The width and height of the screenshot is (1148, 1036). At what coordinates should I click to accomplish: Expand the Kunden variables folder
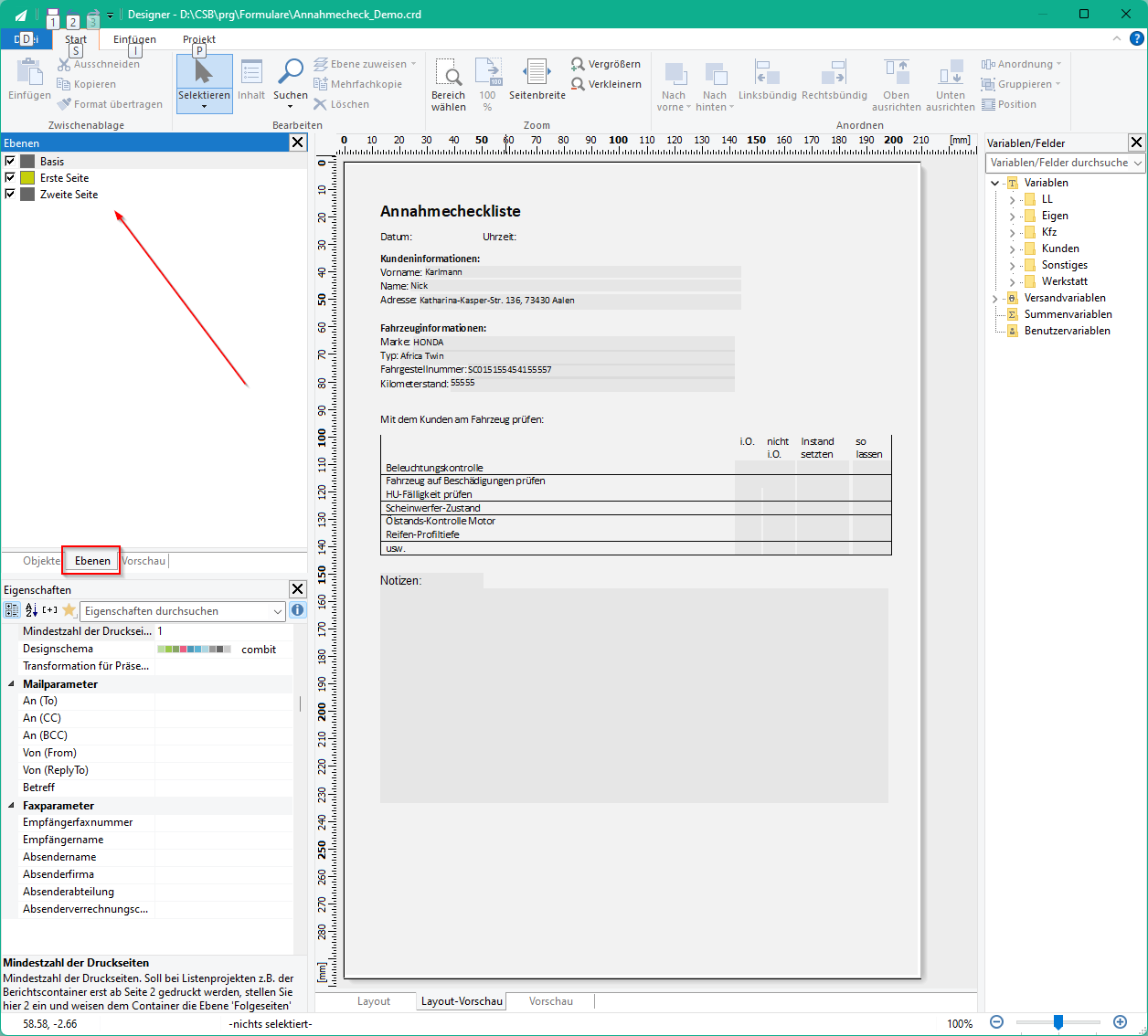[x=1012, y=248]
